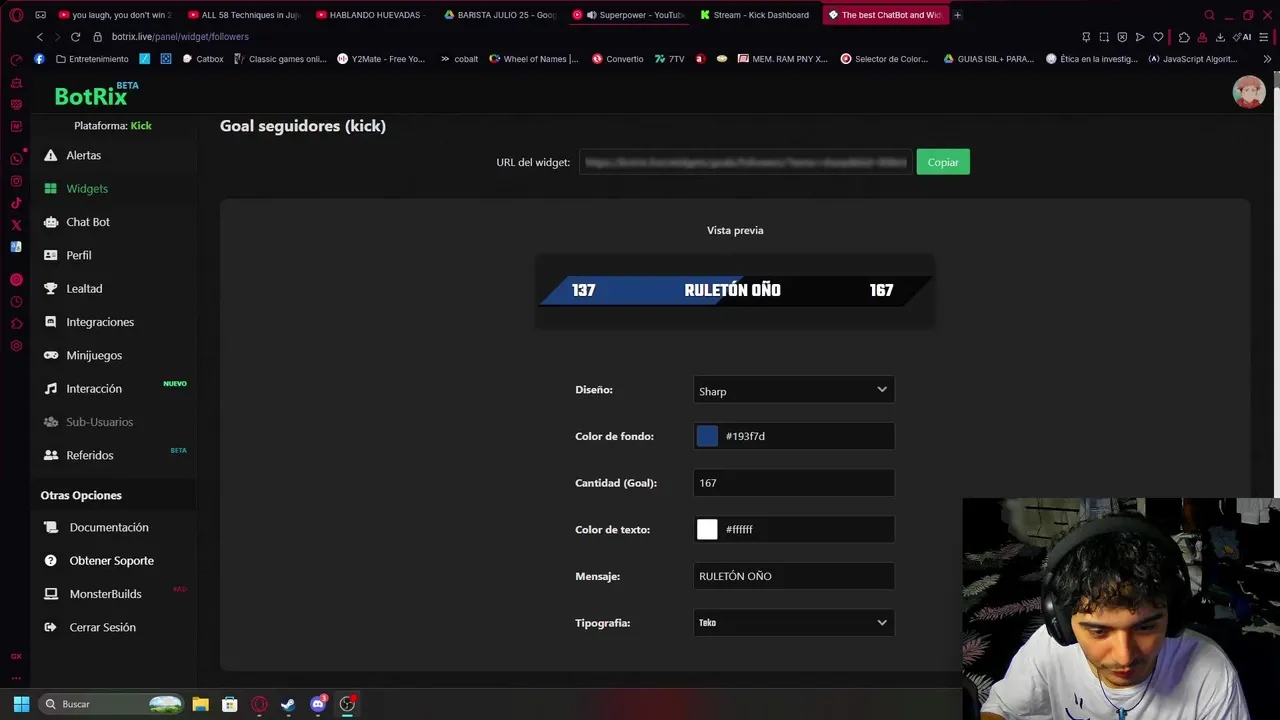This screenshot has width=1280, height=720.
Task: Open Obtener Soporte link
Action: (99, 560)
